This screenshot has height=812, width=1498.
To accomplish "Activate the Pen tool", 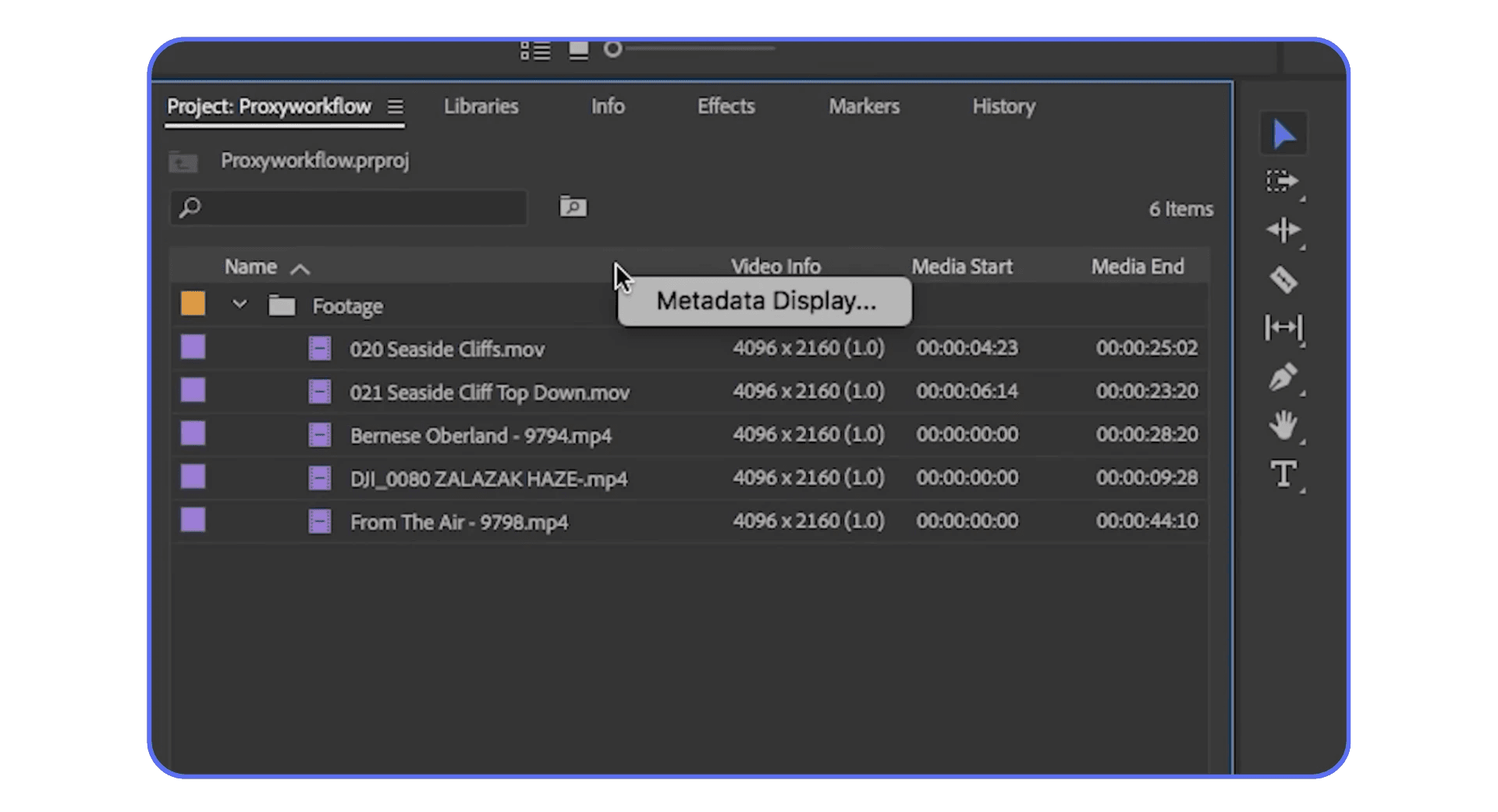I will 1283,378.
